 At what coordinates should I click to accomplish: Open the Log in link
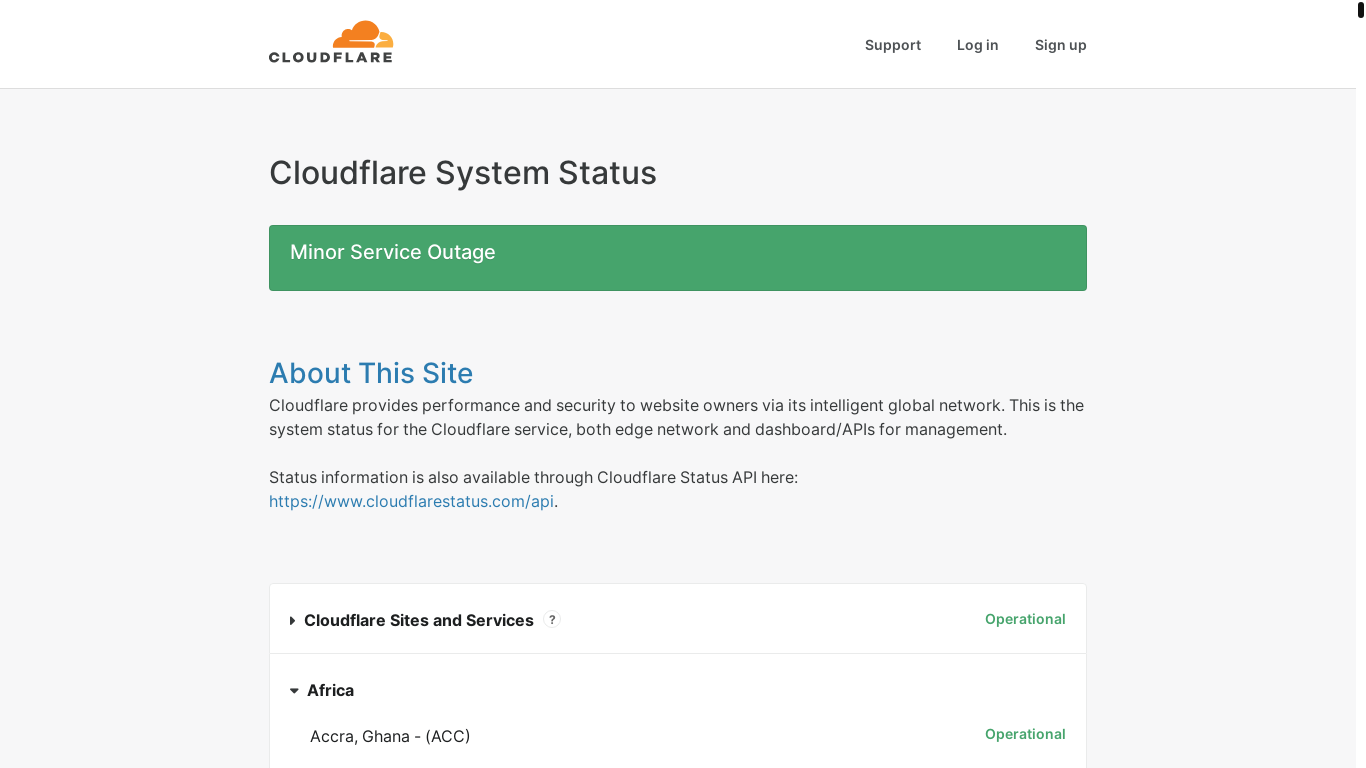977,45
